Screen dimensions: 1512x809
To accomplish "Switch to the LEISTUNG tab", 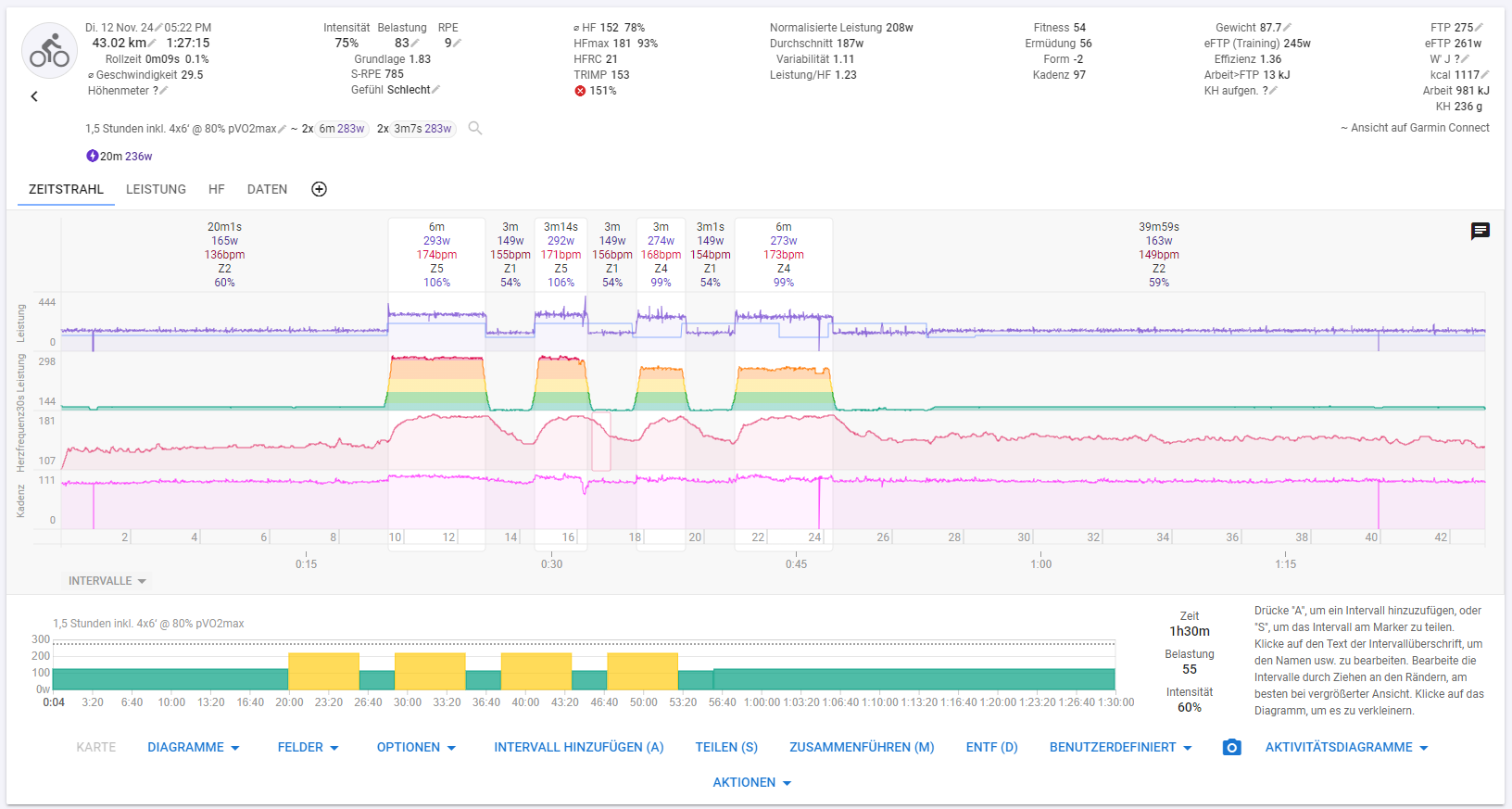I will point(156,189).
